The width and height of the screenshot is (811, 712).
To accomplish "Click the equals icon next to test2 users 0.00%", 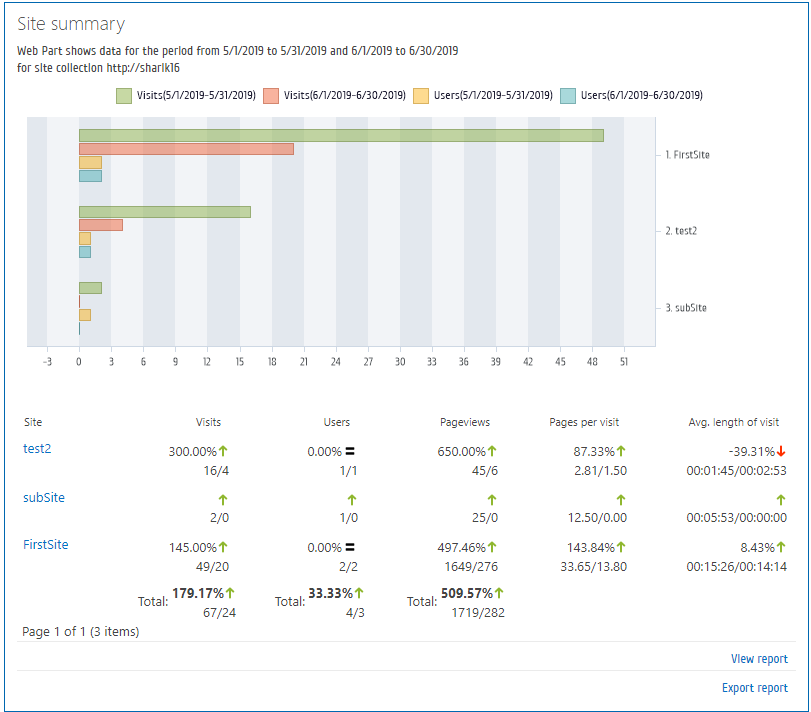I will [350, 451].
